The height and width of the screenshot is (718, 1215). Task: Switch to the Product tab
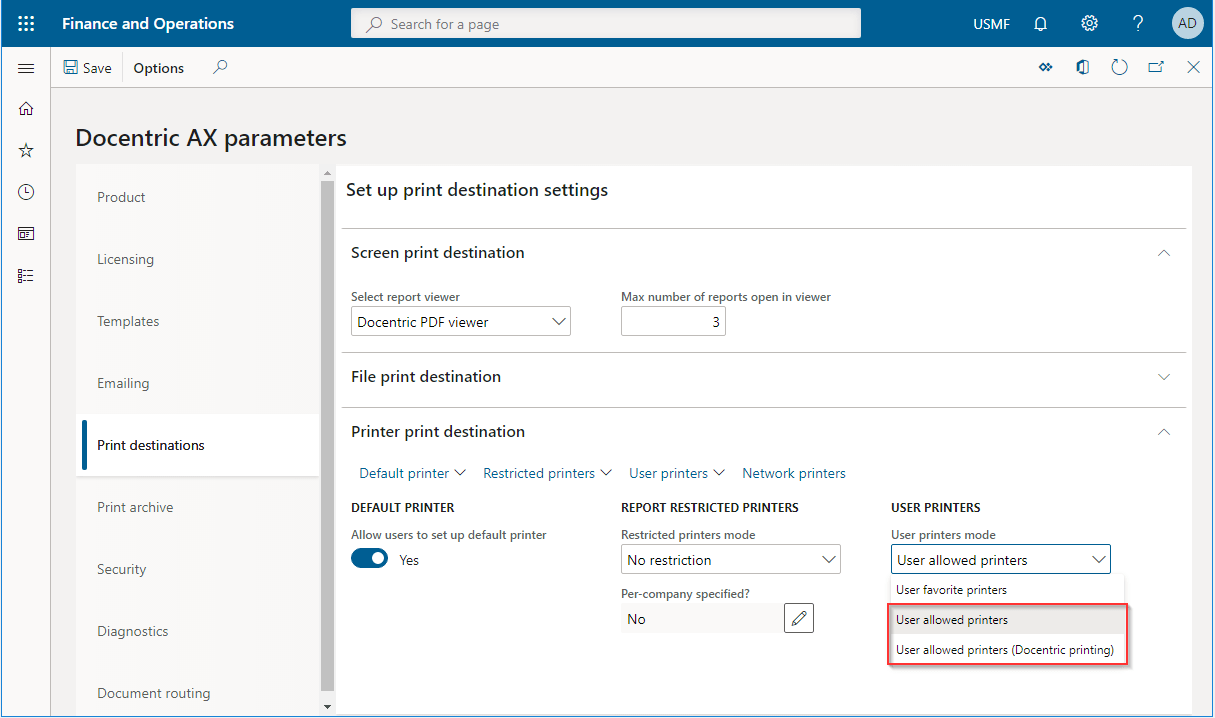198,197
